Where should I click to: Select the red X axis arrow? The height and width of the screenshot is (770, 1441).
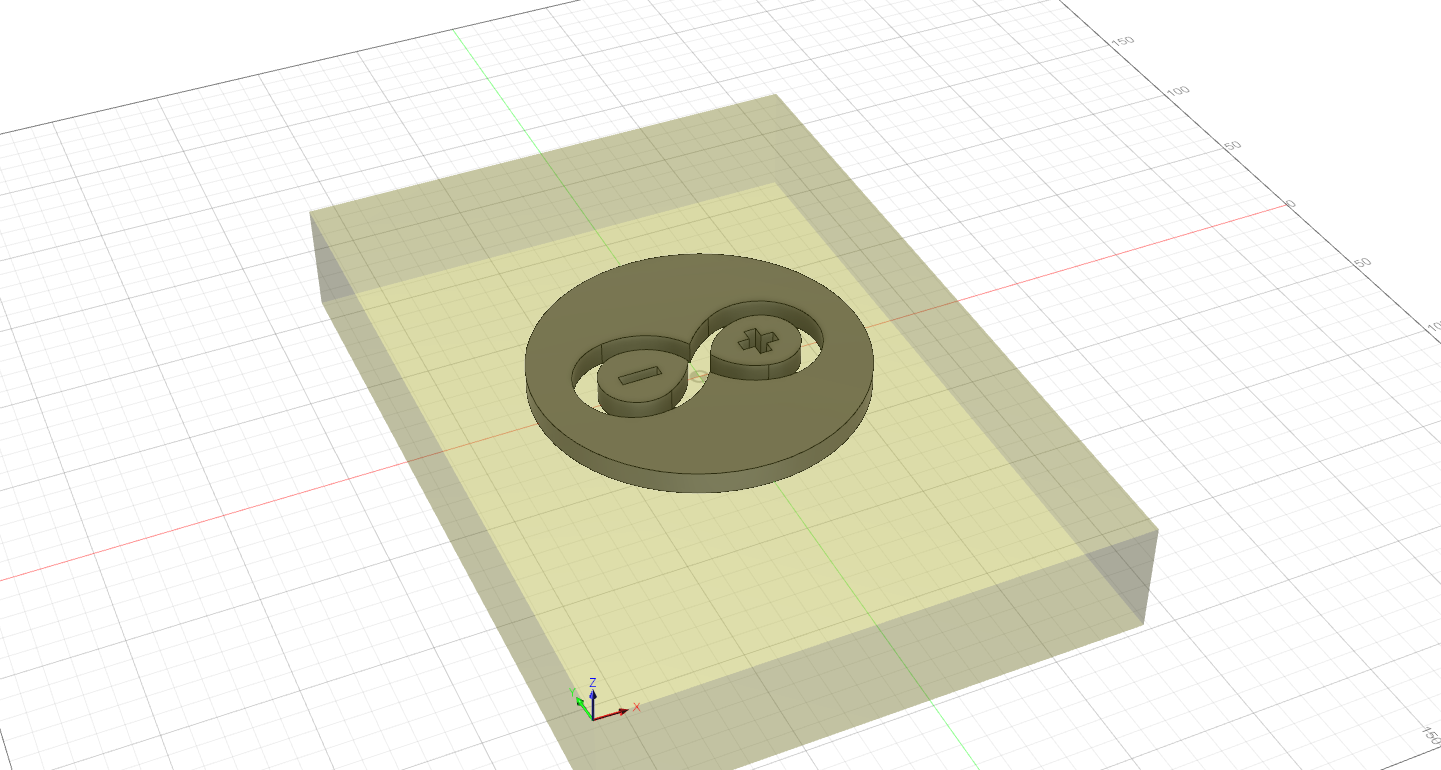[623, 711]
